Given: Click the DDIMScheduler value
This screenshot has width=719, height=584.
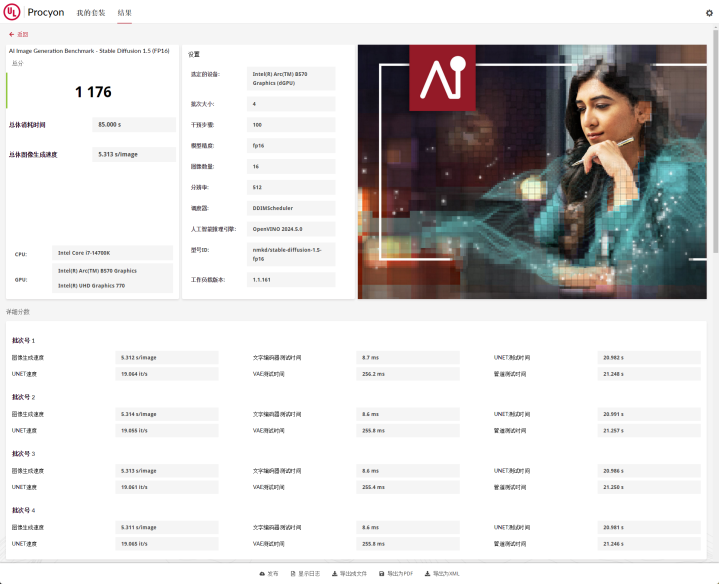Looking at the screenshot, I should (x=291, y=208).
